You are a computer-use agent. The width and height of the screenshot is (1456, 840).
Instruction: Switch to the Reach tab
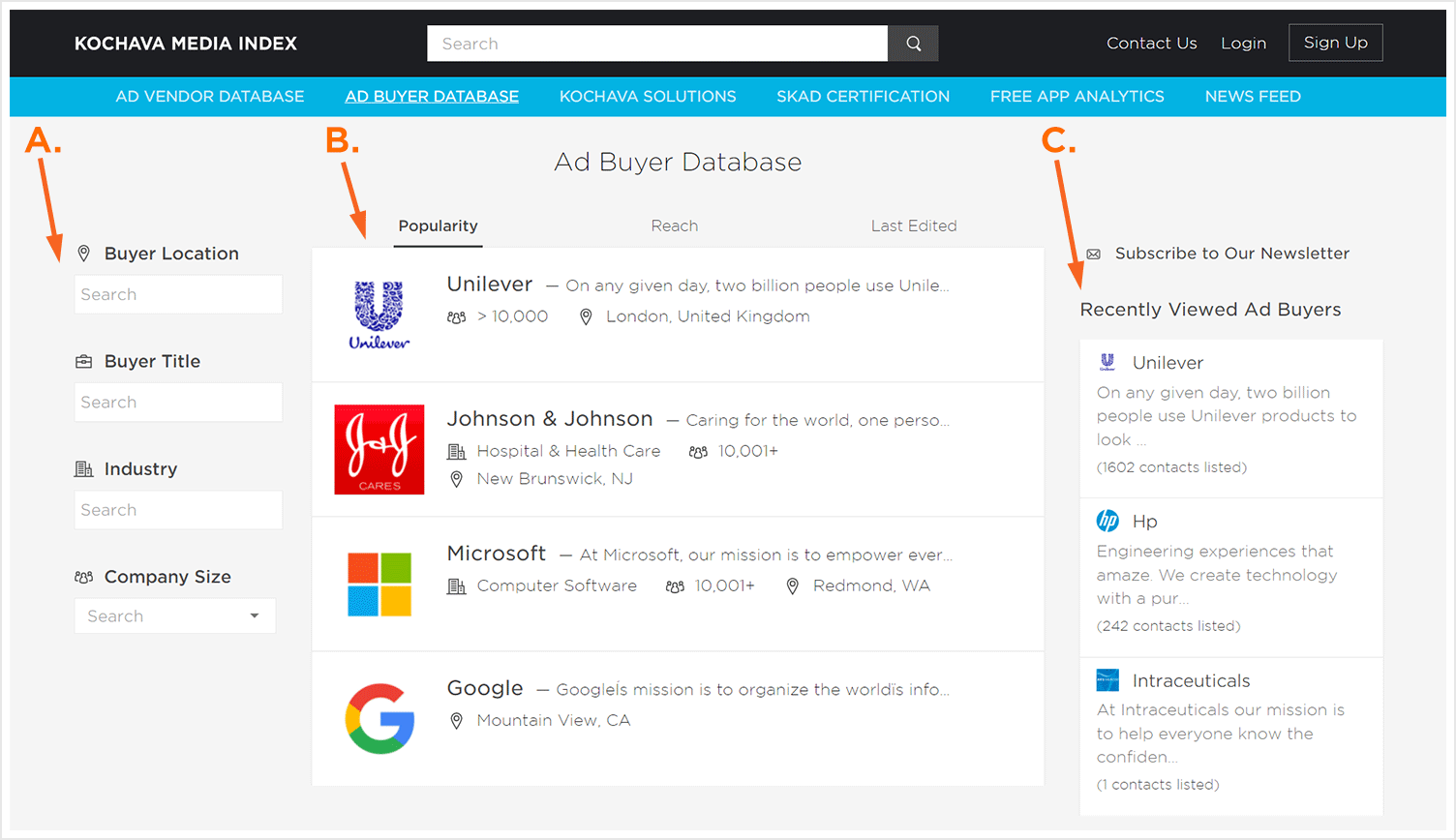[675, 225]
